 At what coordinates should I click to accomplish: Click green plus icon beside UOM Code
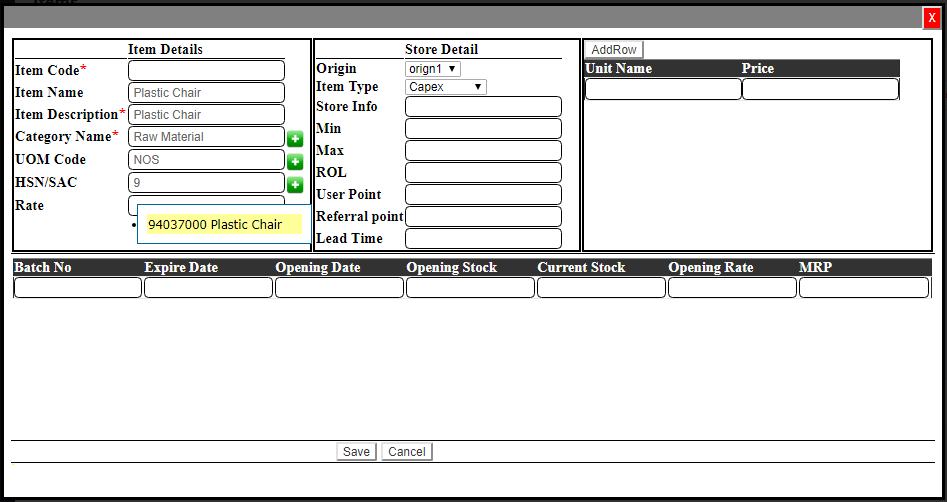click(x=295, y=161)
